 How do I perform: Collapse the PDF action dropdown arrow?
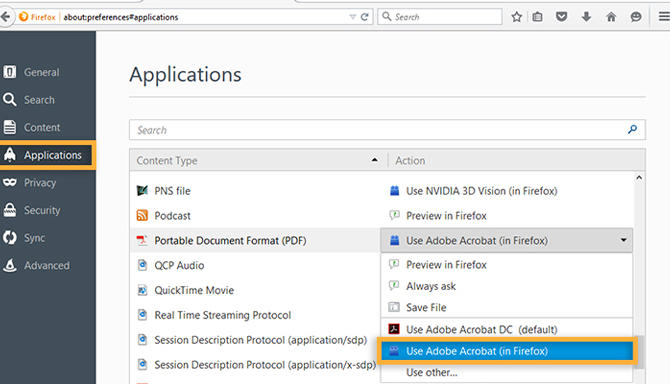click(623, 240)
